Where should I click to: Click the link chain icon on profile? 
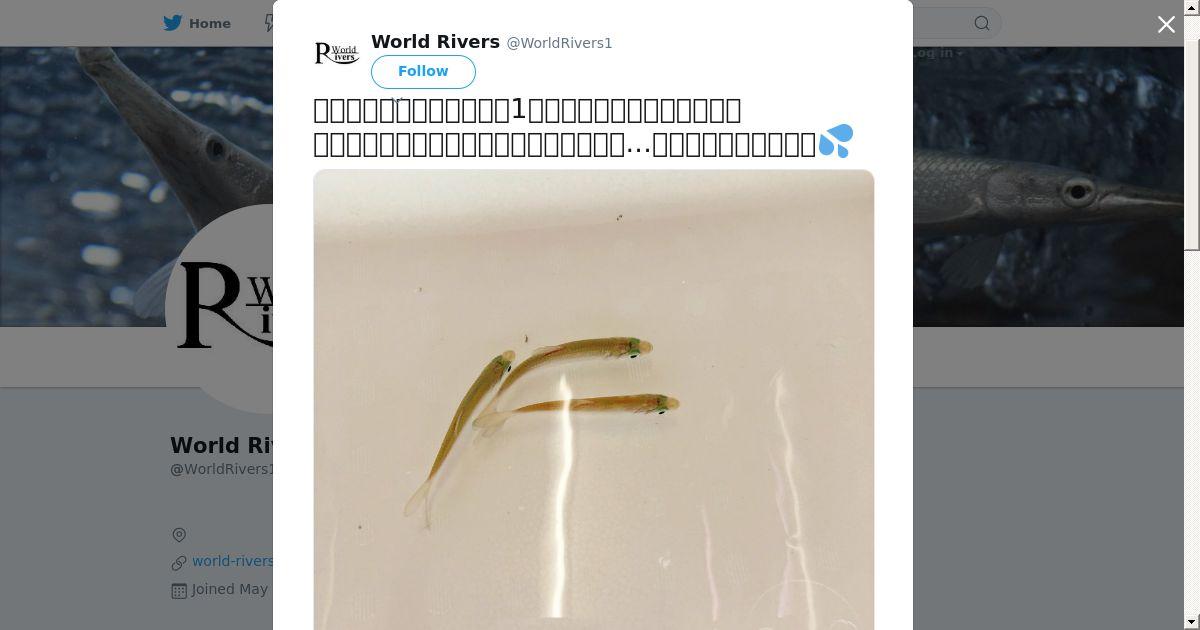(x=179, y=563)
